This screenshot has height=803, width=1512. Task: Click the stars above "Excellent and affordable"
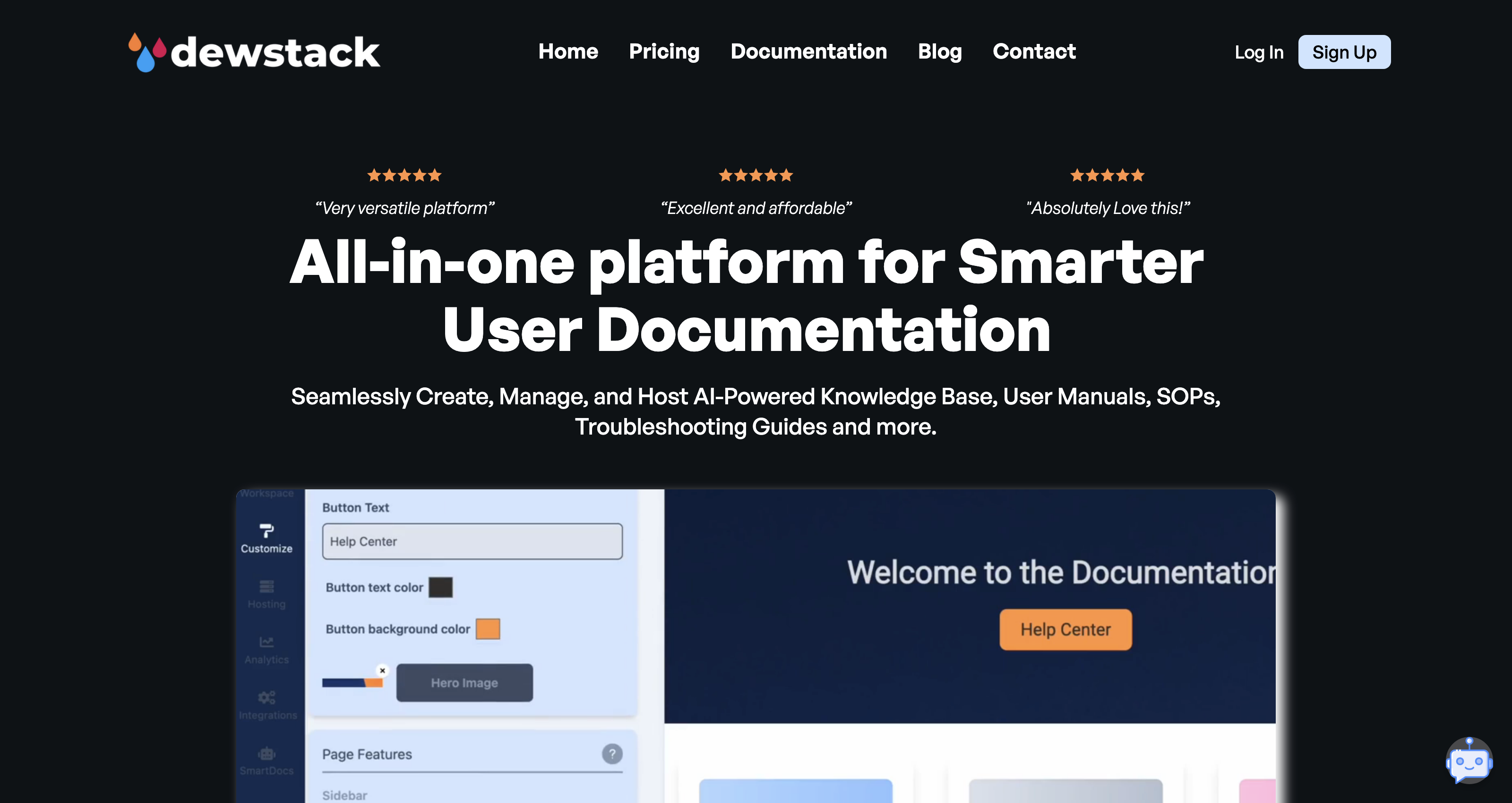click(x=756, y=175)
